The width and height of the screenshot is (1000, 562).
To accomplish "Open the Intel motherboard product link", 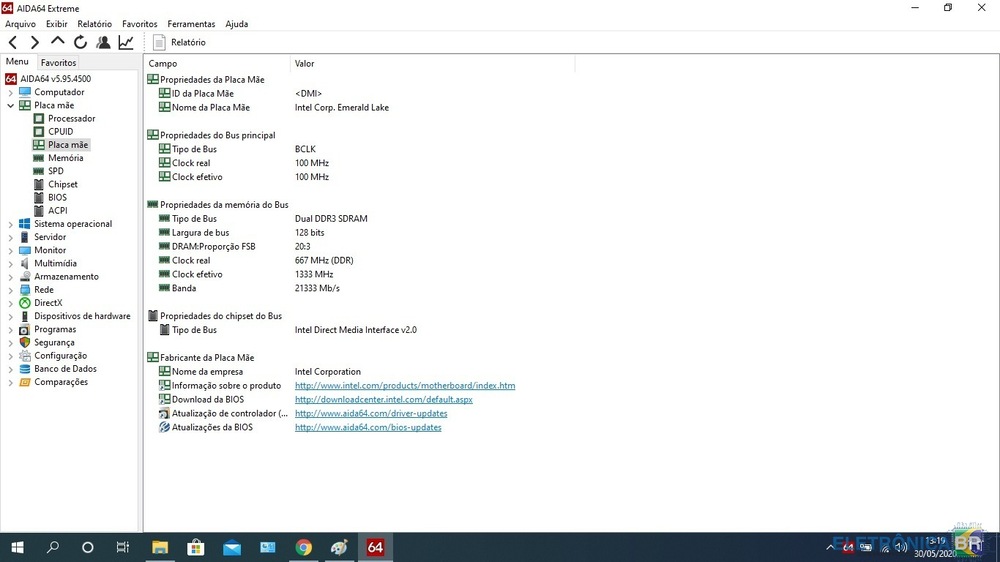I will [404, 386].
